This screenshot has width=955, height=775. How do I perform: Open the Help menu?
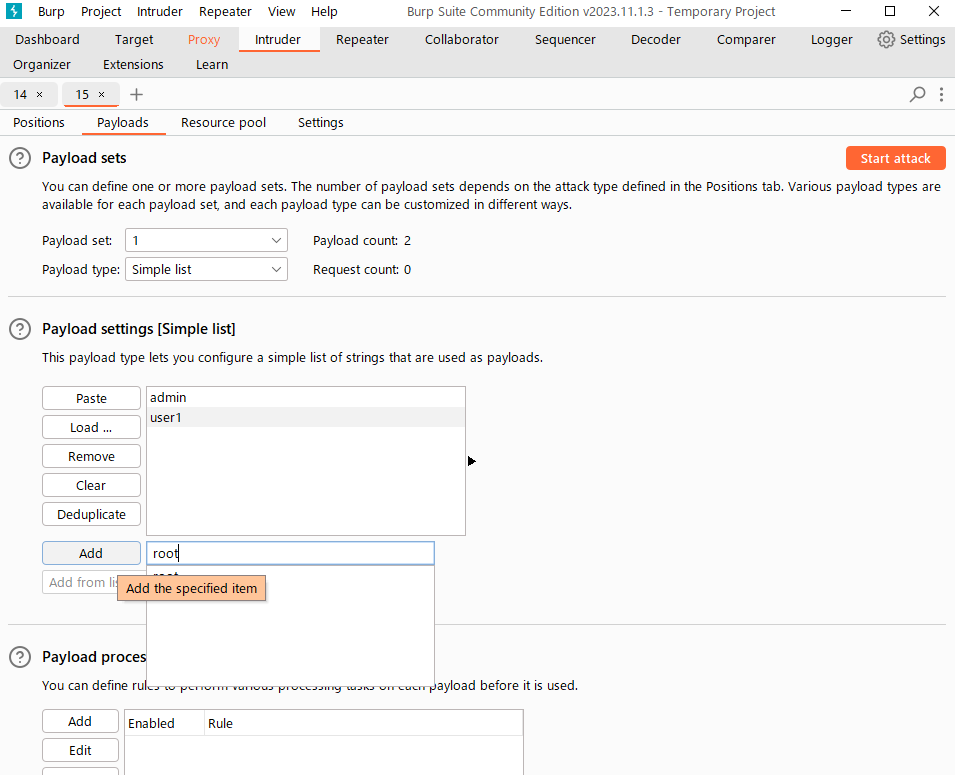[x=324, y=12]
